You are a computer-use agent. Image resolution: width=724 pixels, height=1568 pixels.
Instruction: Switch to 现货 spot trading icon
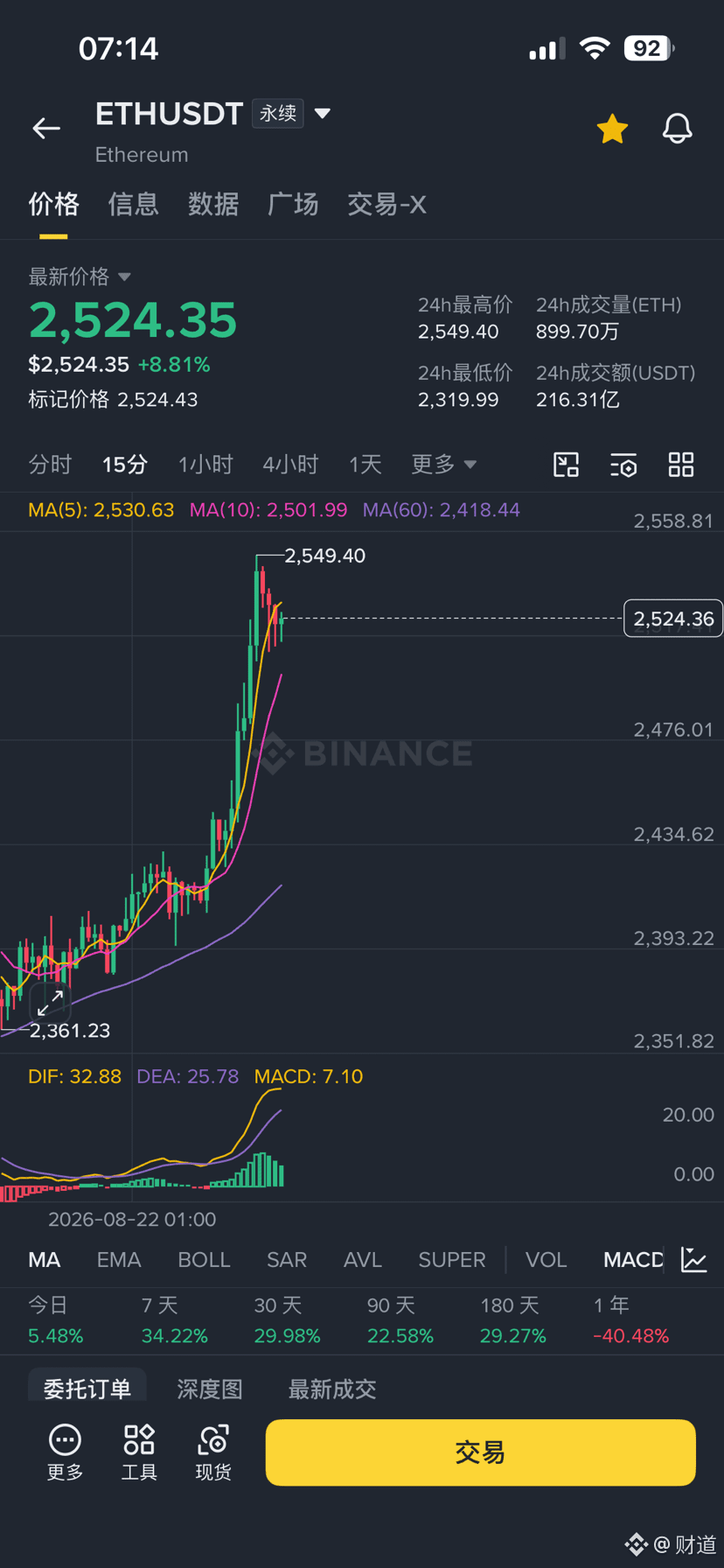pyautogui.click(x=213, y=1452)
